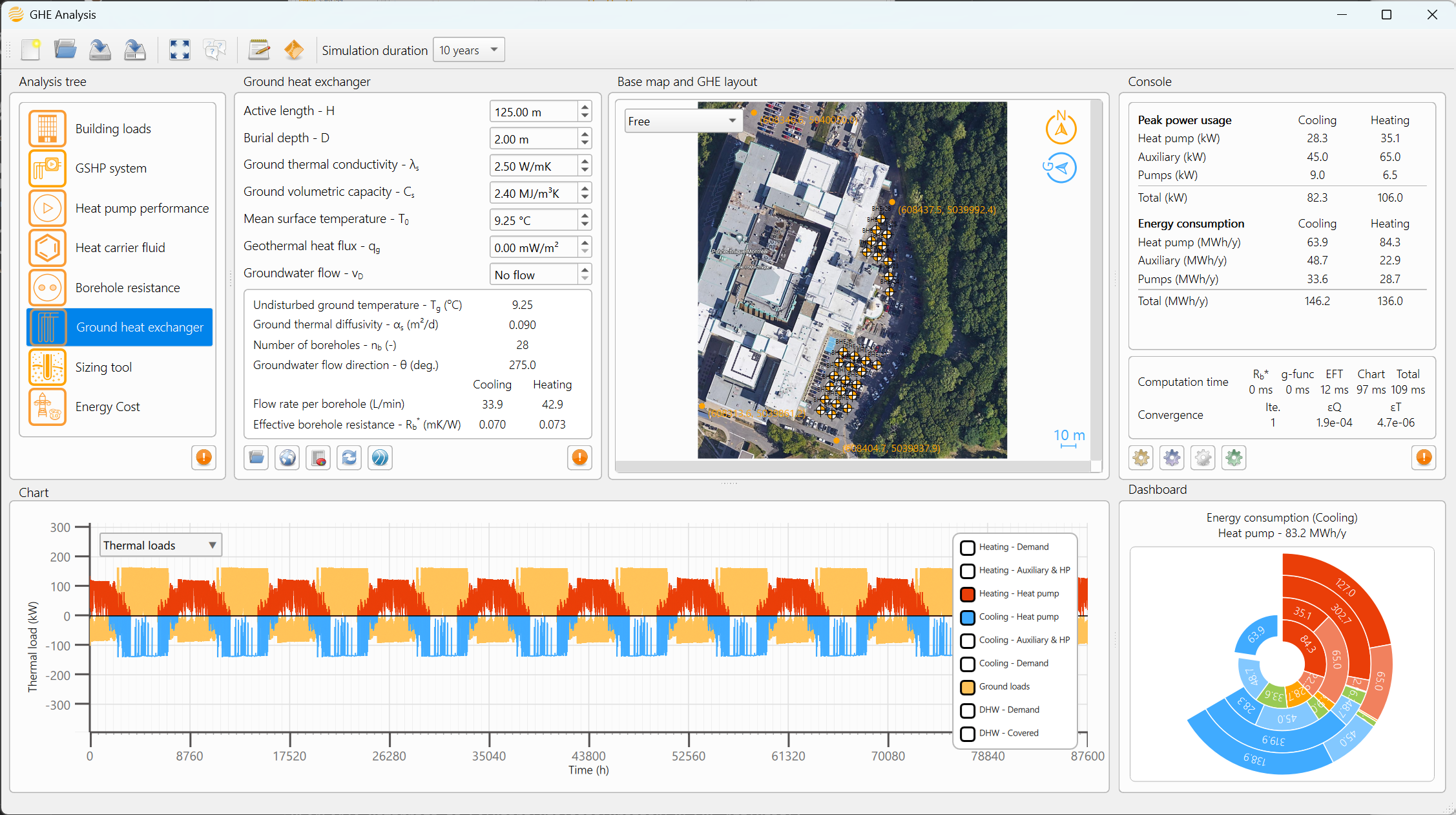The width and height of the screenshot is (1456, 815).
Task: Click the warning icon in Analysis tree panel
Action: pos(204,458)
